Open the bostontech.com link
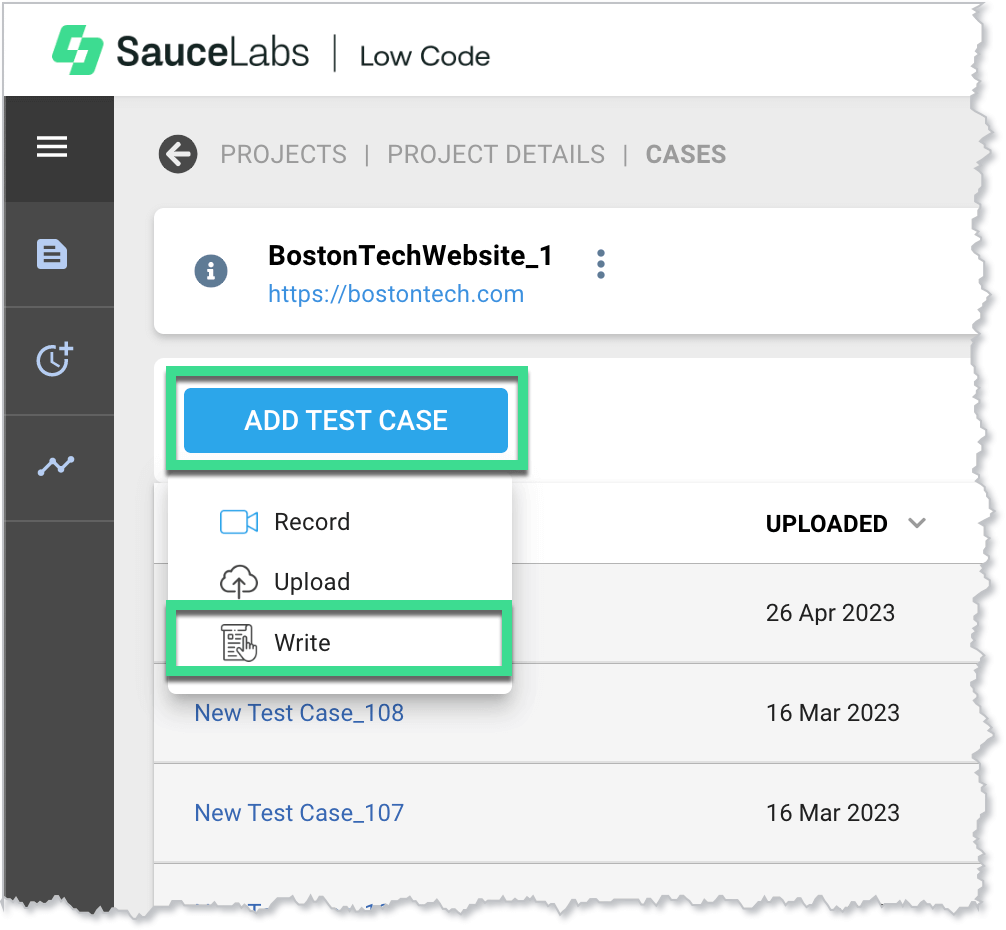Screen dimensions: 1006x930 click(396, 294)
